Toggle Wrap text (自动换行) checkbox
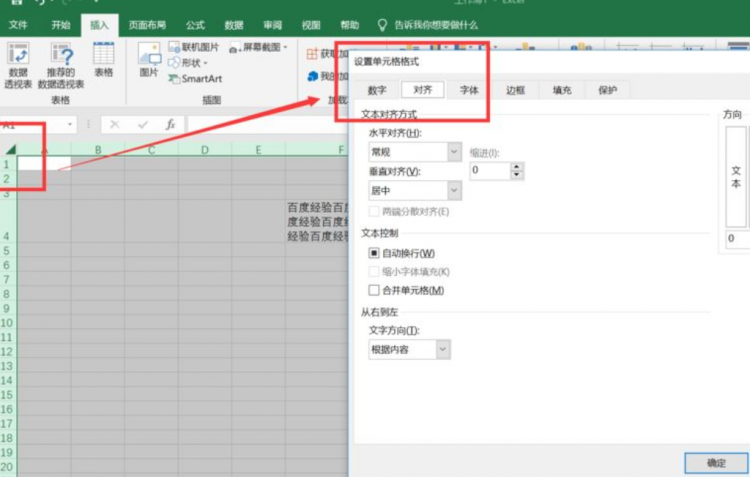 pyautogui.click(x=374, y=253)
